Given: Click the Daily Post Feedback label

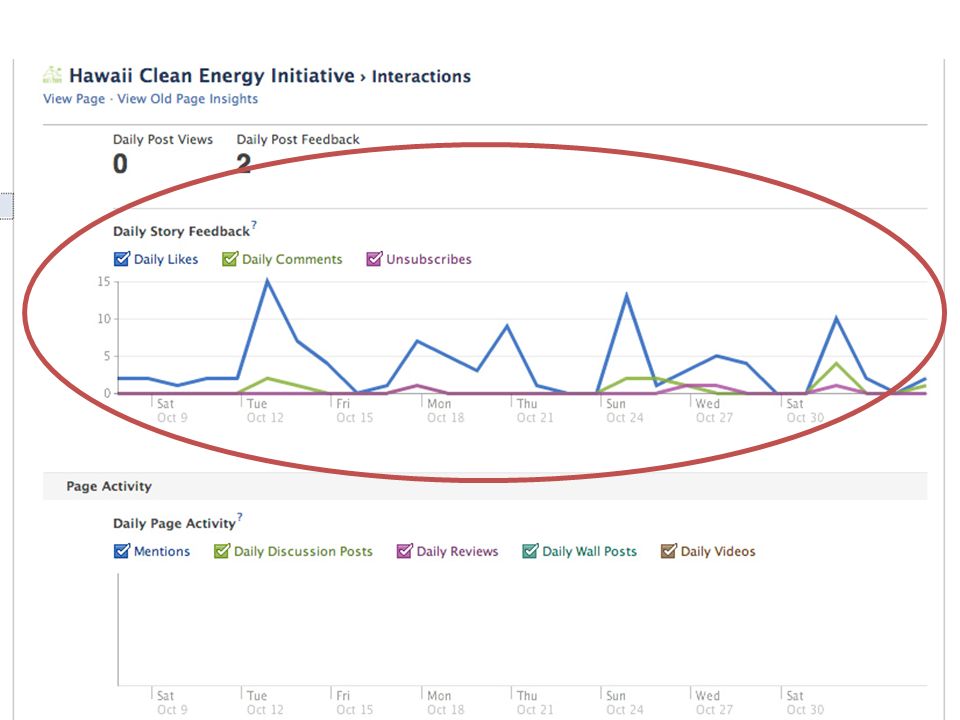Looking at the screenshot, I should pyautogui.click(x=298, y=140).
